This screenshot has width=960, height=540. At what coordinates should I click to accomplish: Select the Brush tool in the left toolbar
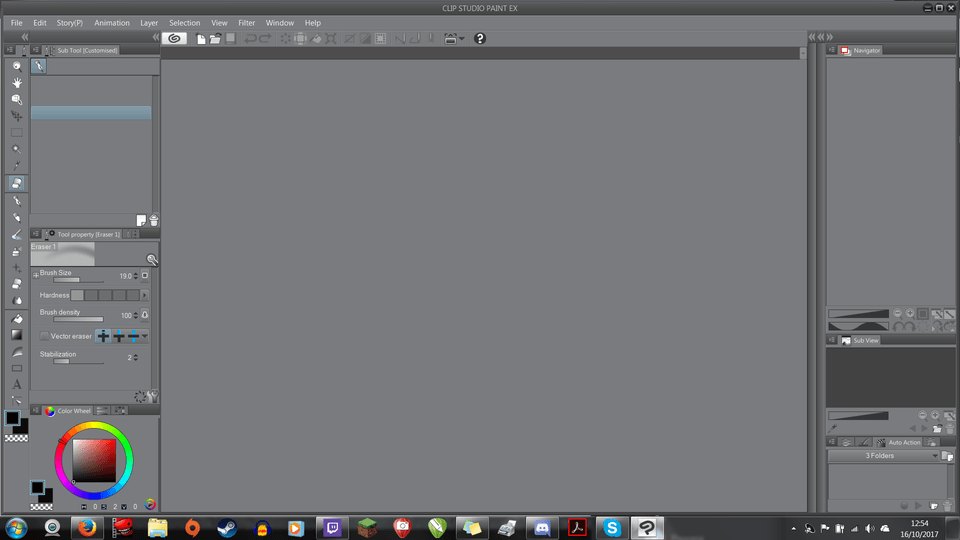tap(17, 234)
